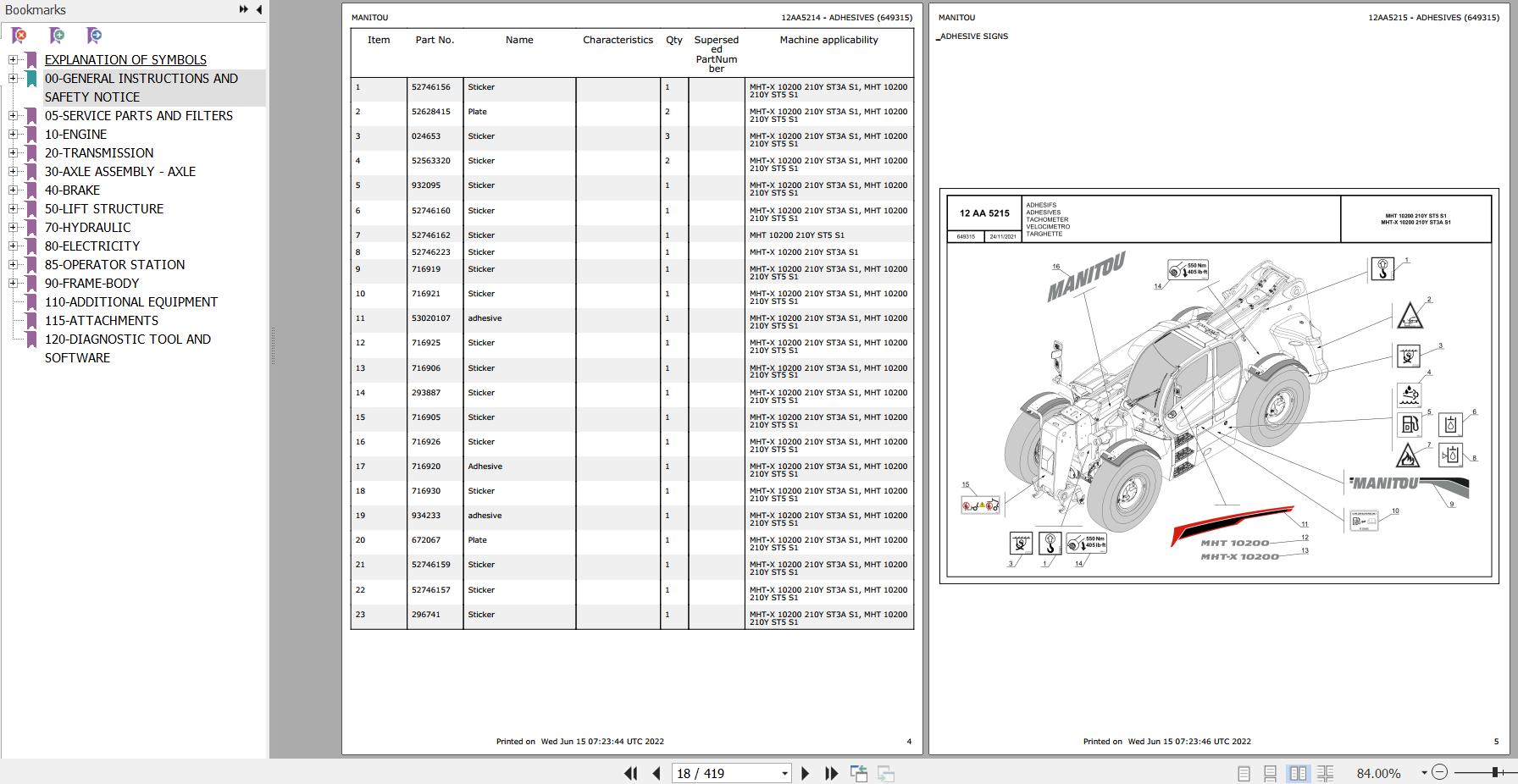Expand the 20-TRANSMISSION bookmark node
The image size is (1518, 784).
pyautogui.click(x=13, y=153)
